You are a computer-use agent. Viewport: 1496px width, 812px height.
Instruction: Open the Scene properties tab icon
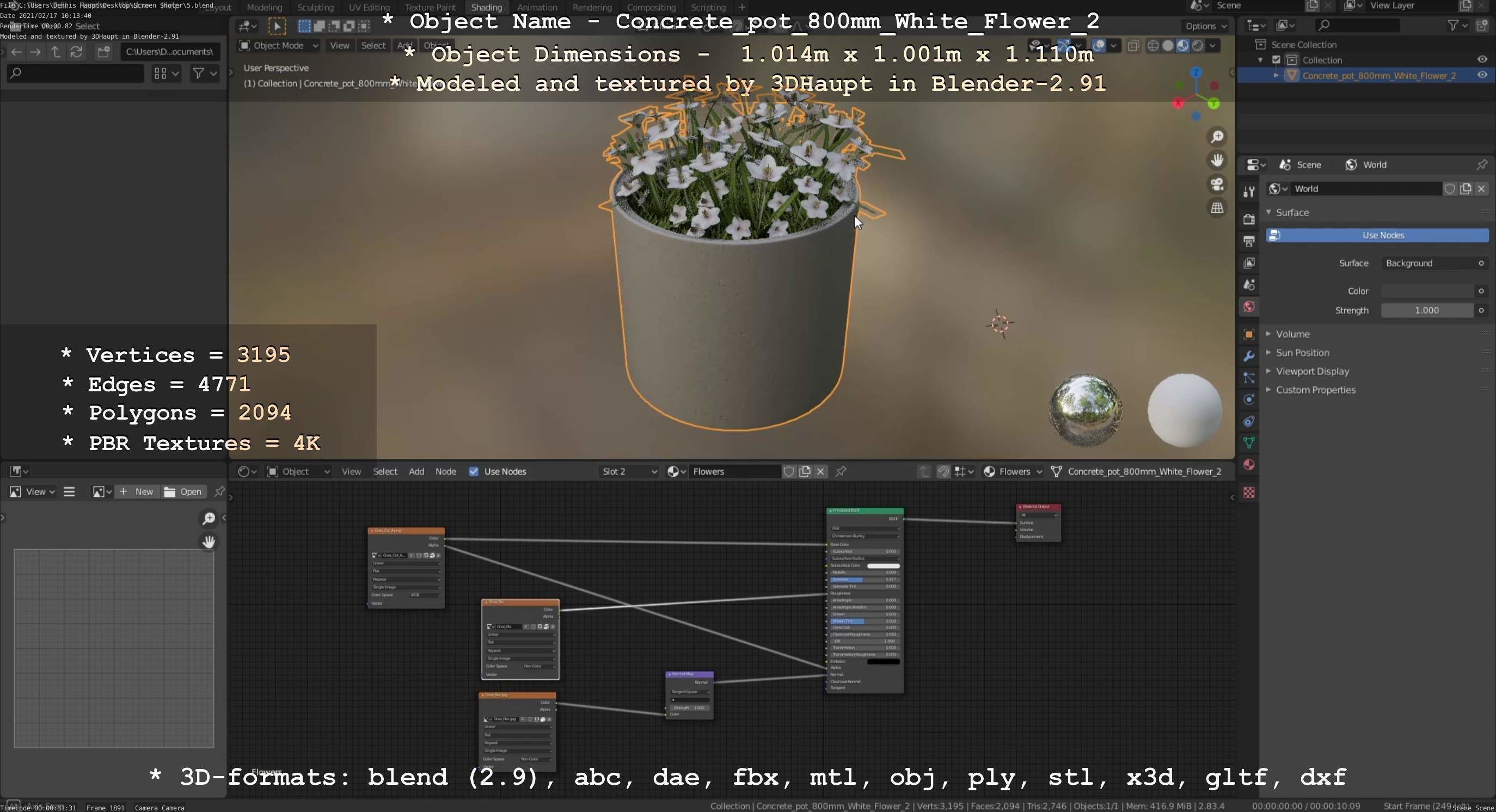1249,285
